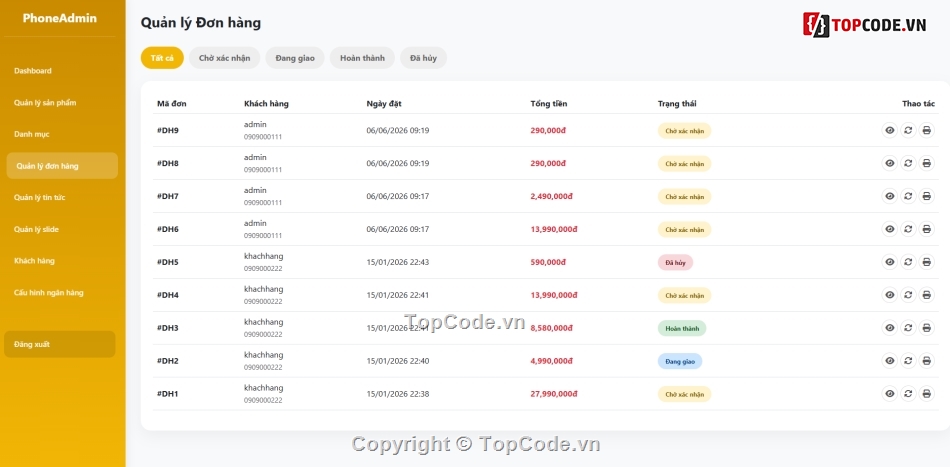Click customer name admin on order #DH6
This screenshot has height=467, width=950.
point(255,223)
